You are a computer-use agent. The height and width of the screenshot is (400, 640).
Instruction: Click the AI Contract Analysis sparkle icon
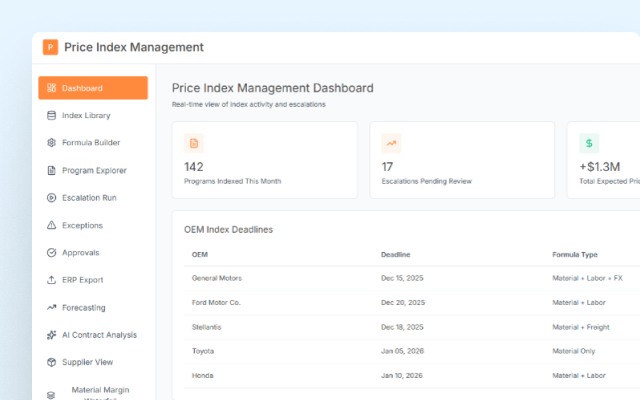coord(51,335)
